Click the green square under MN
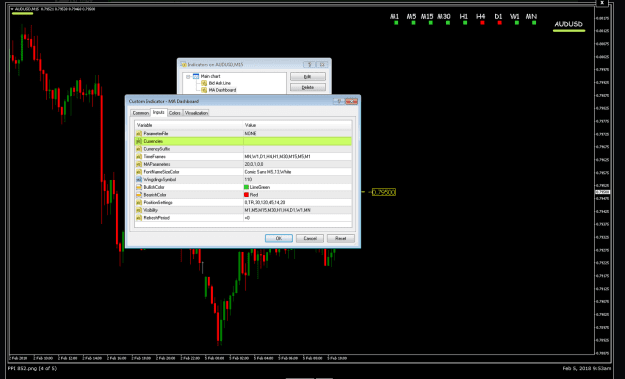Viewport: 625px width, 379px height. click(534, 23)
